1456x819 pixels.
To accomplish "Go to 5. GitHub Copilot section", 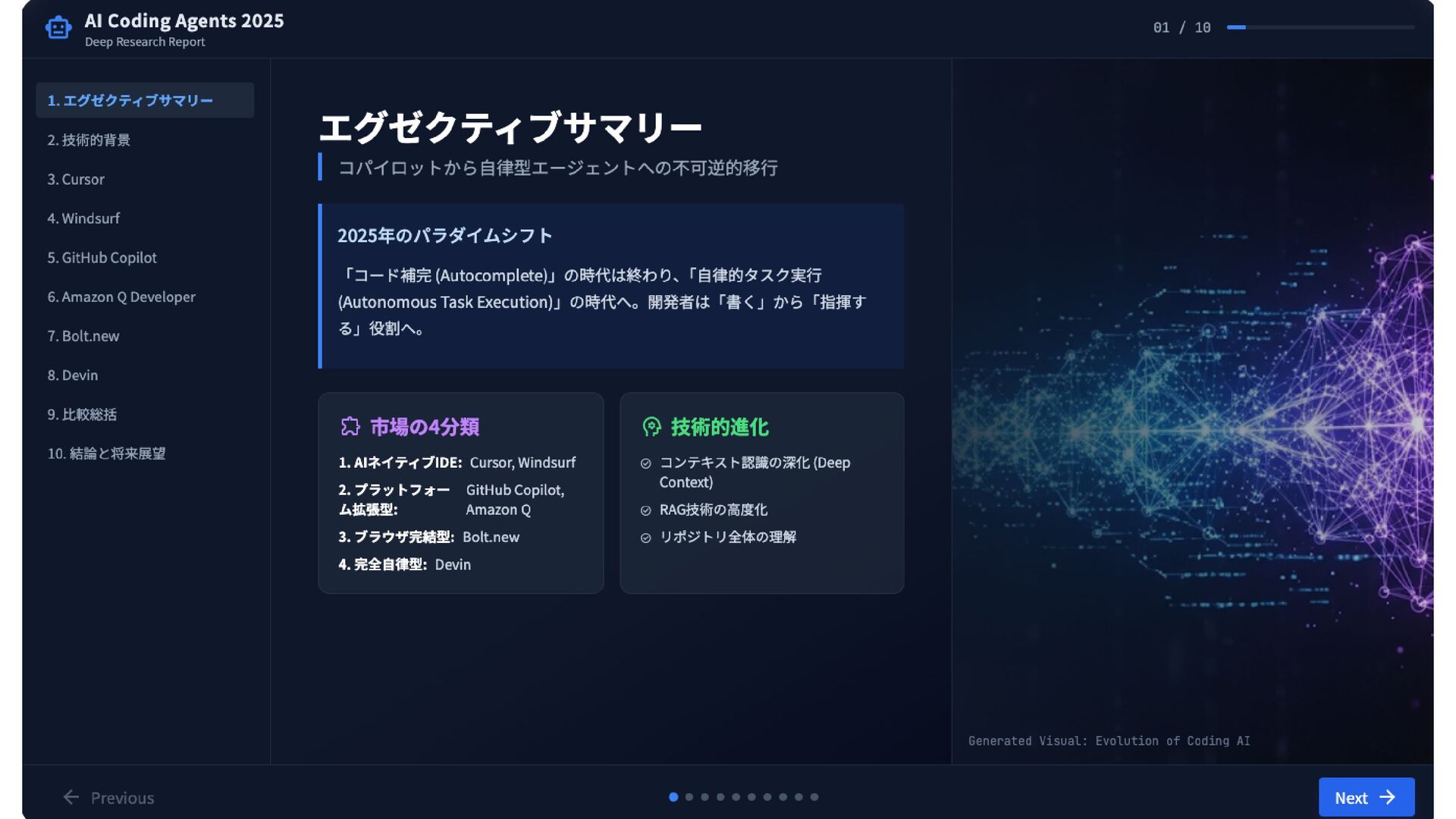I will pos(102,258).
